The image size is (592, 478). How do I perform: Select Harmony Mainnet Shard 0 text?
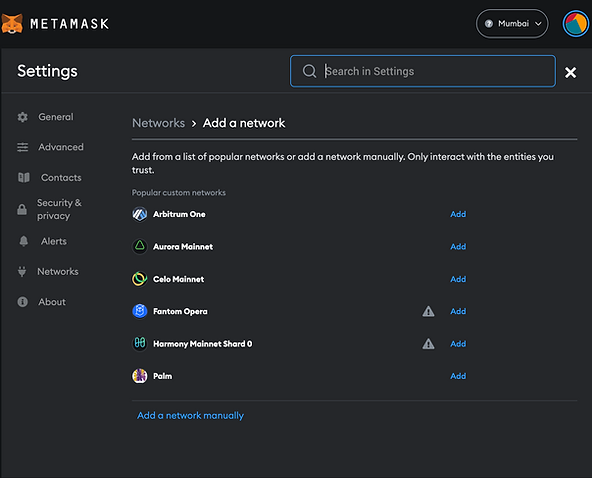[202, 344]
